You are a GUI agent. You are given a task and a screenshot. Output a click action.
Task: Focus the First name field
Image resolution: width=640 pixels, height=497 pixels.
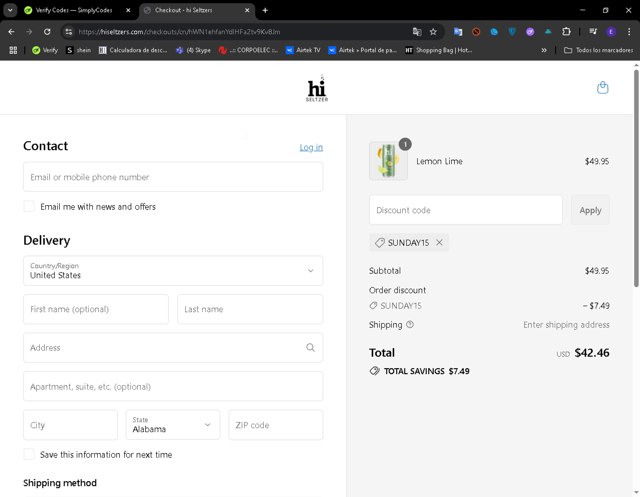(x=96, y=309)
